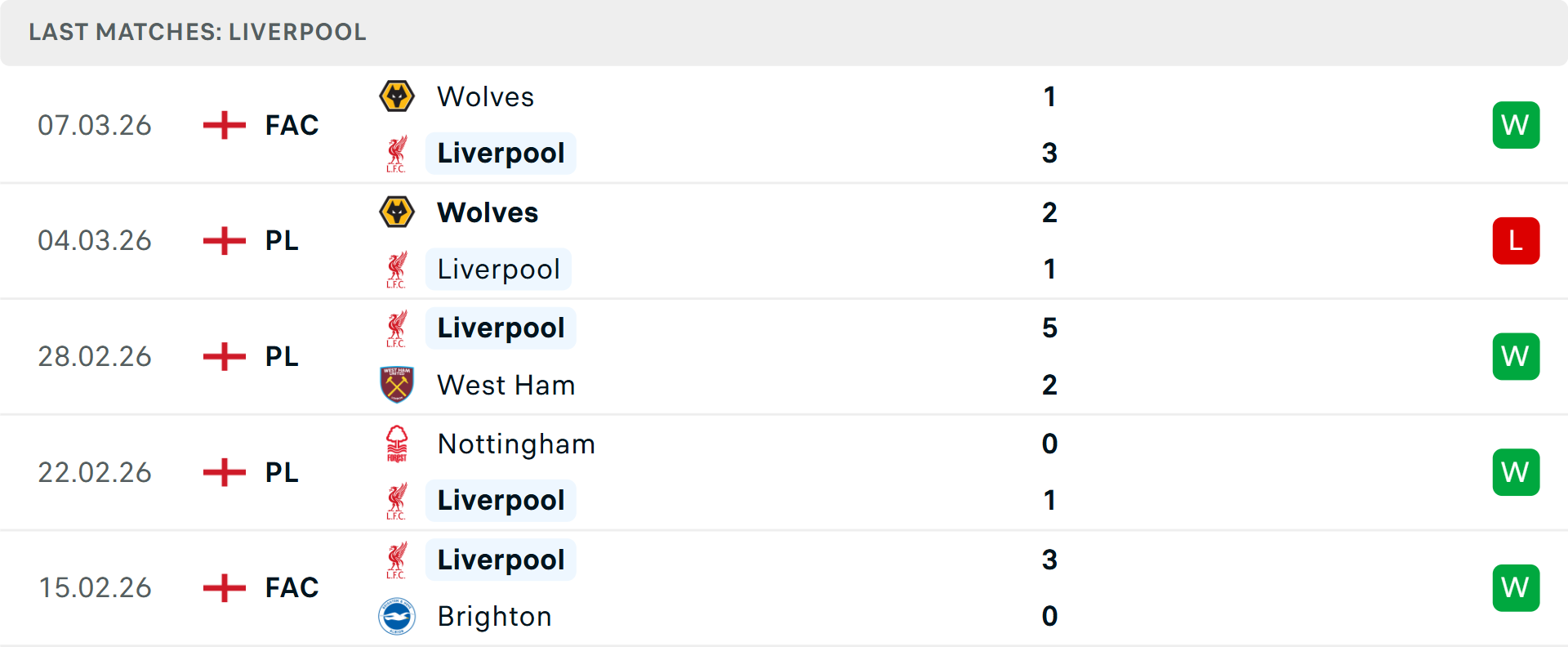This screenshot has height=647, width=1568.
Task: Click the green W badge for the Wolves FAC match
Action: coord(1516,124)
